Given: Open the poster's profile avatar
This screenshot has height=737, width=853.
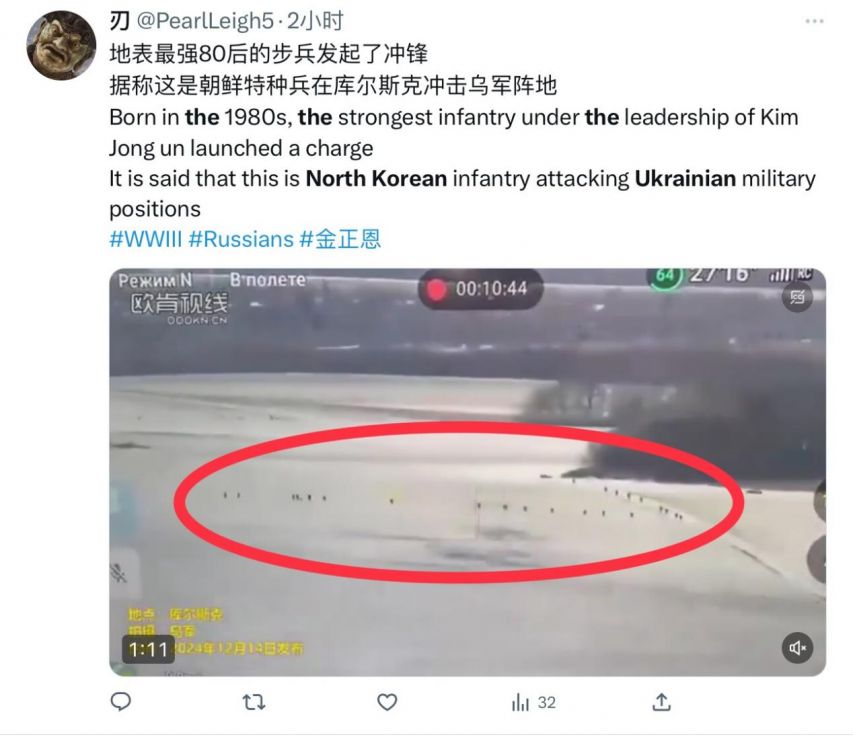Looking at the screenshot, I should [x=61, y=45].
